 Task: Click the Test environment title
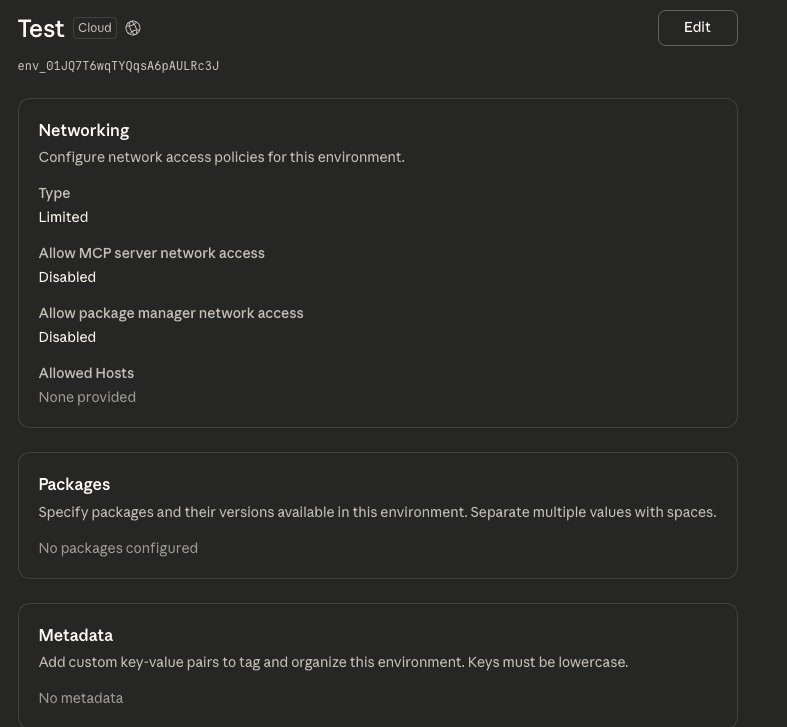pyautogui.click(x=41, y=29)
